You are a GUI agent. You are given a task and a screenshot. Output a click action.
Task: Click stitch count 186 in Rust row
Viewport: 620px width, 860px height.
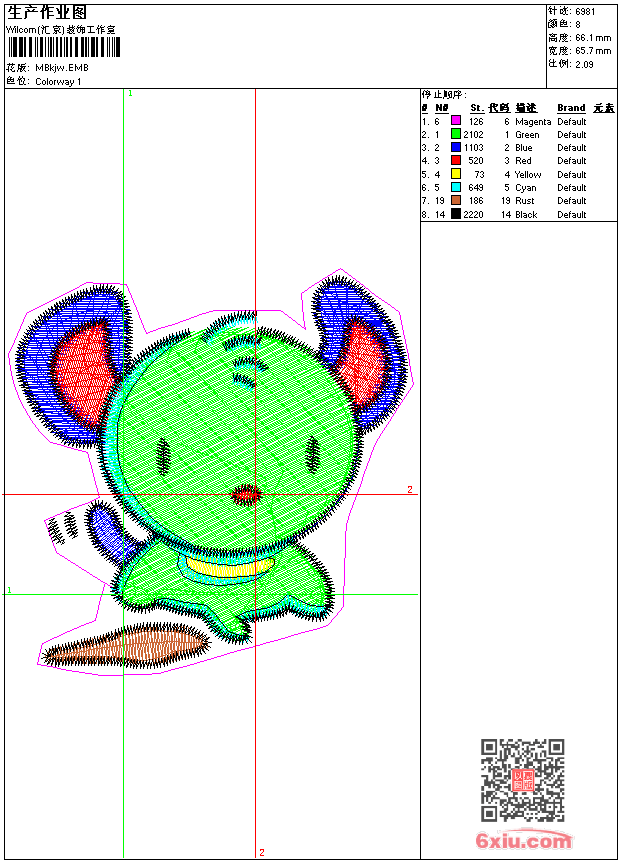[476, 201]
